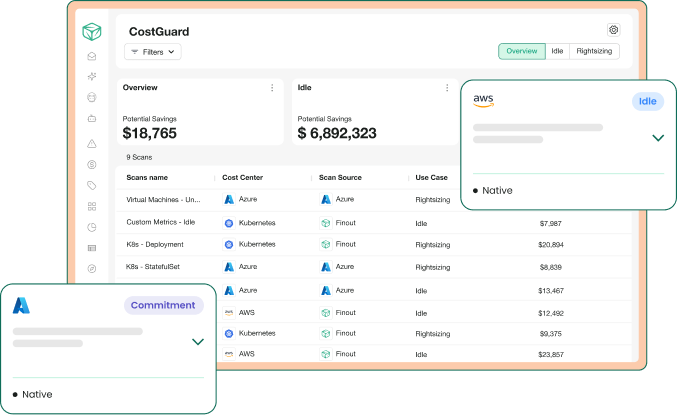Image resolution: width=677 pixels, height=415 pixels.
Task: Click the $ 6,892,323 Idle potential savings value
Action: click(337, 133)
